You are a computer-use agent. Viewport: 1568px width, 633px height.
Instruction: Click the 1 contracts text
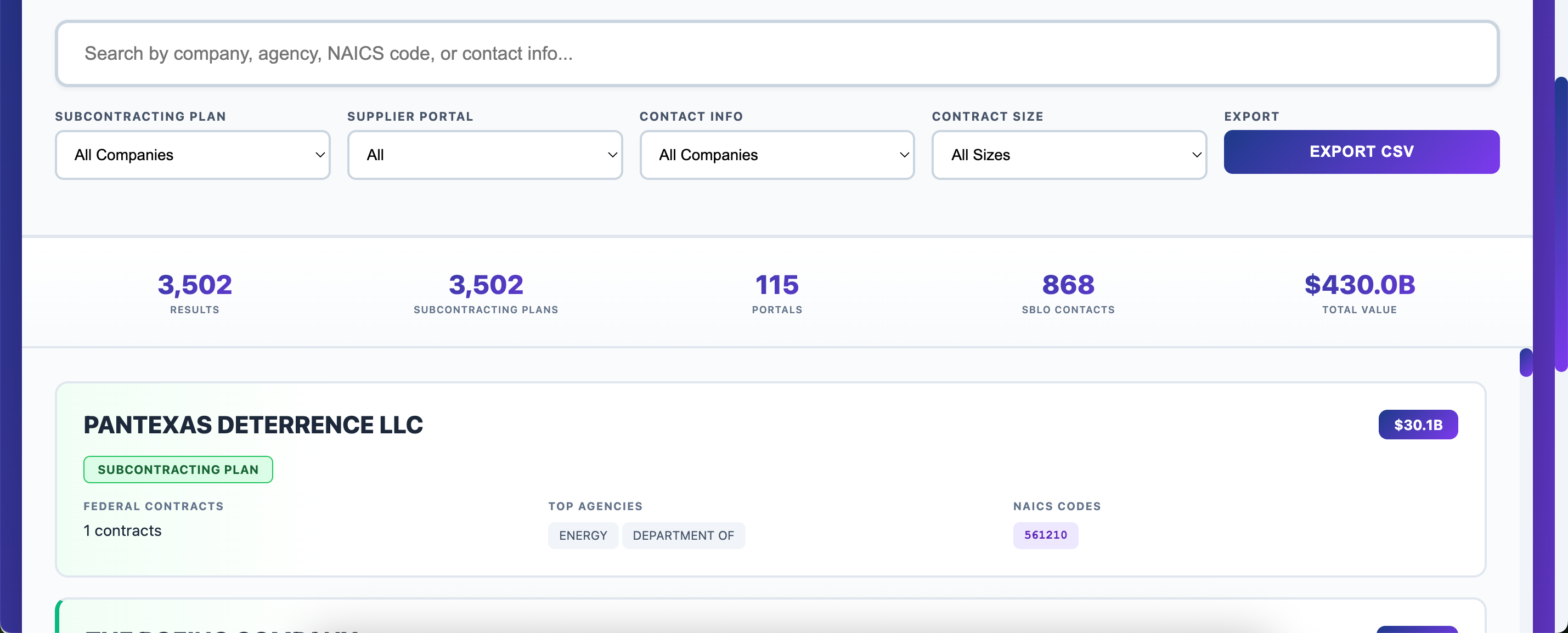pyautogui.click(x=122, y=531)
